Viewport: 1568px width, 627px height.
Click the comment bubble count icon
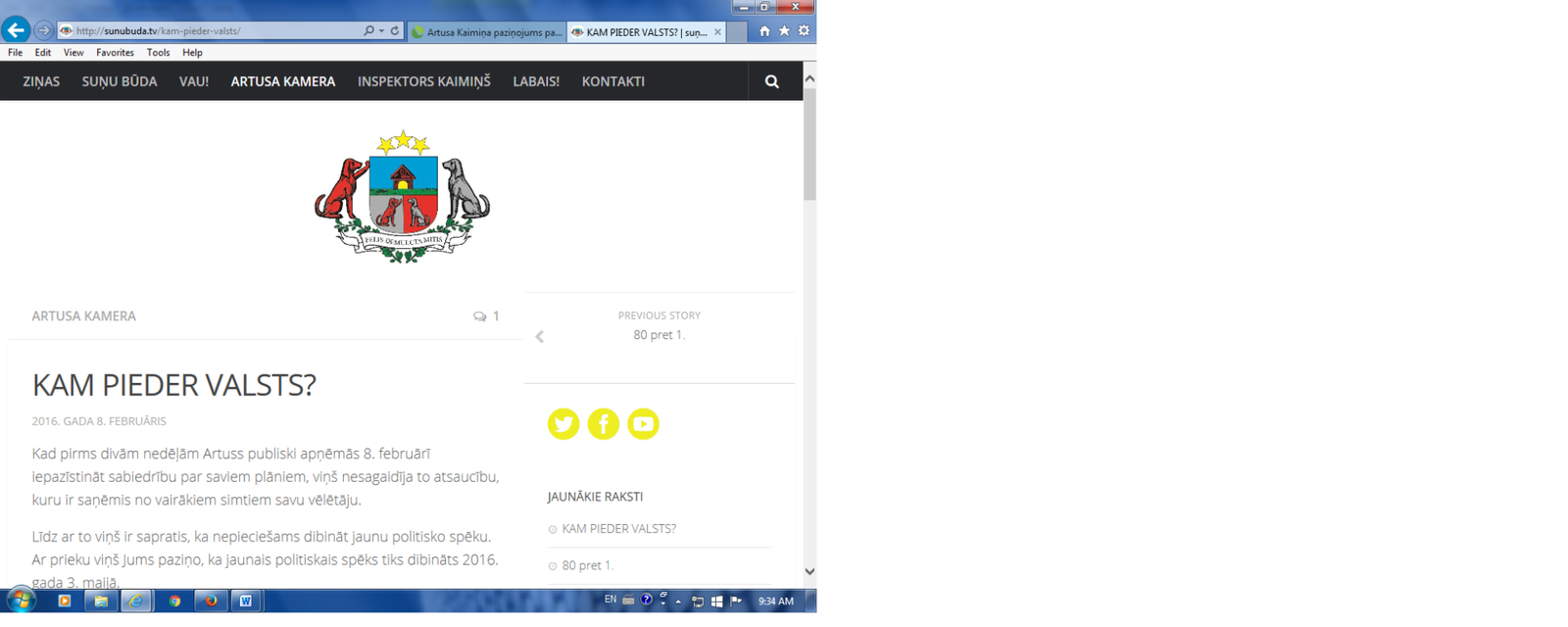tap(480, 316)
